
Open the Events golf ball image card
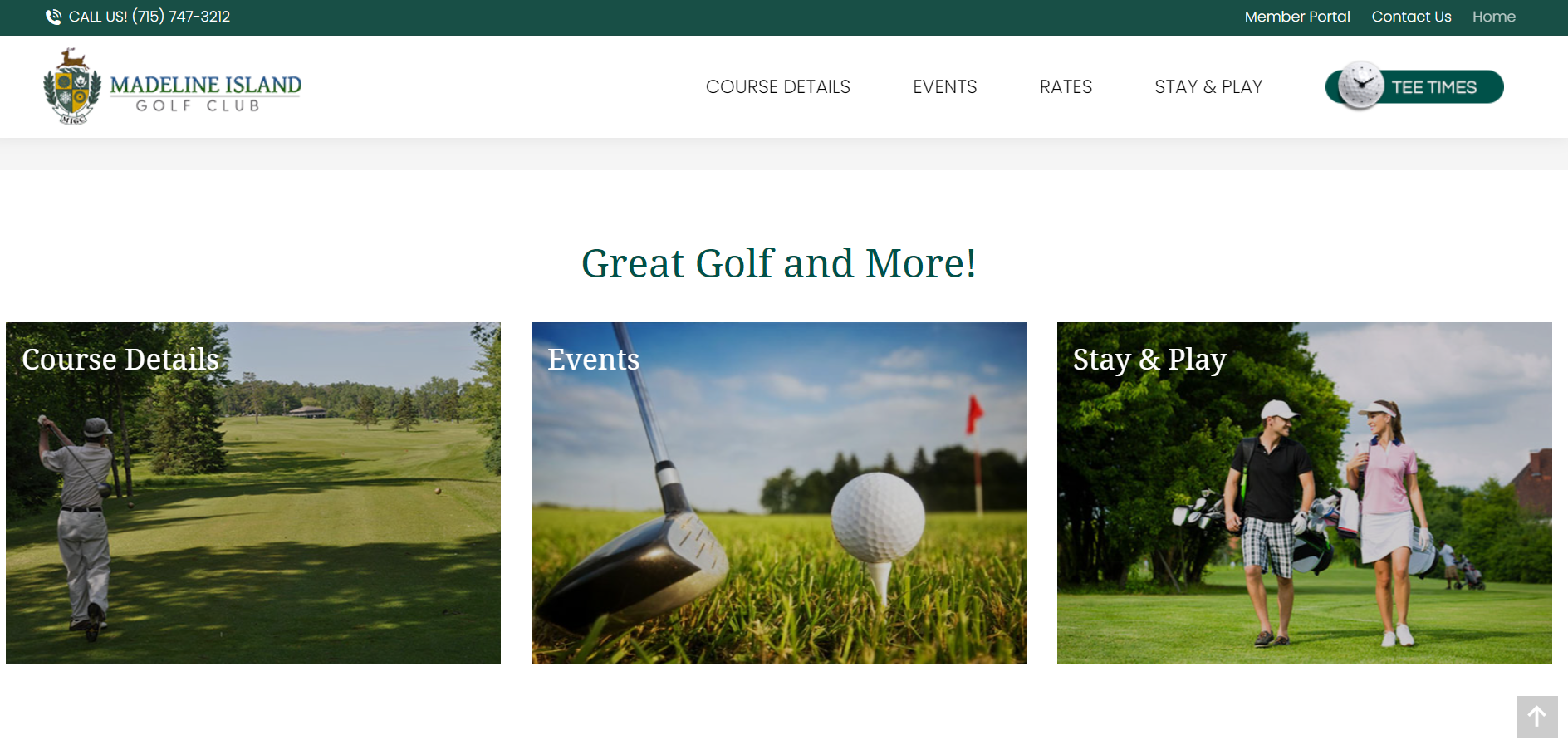click(779, 493)
